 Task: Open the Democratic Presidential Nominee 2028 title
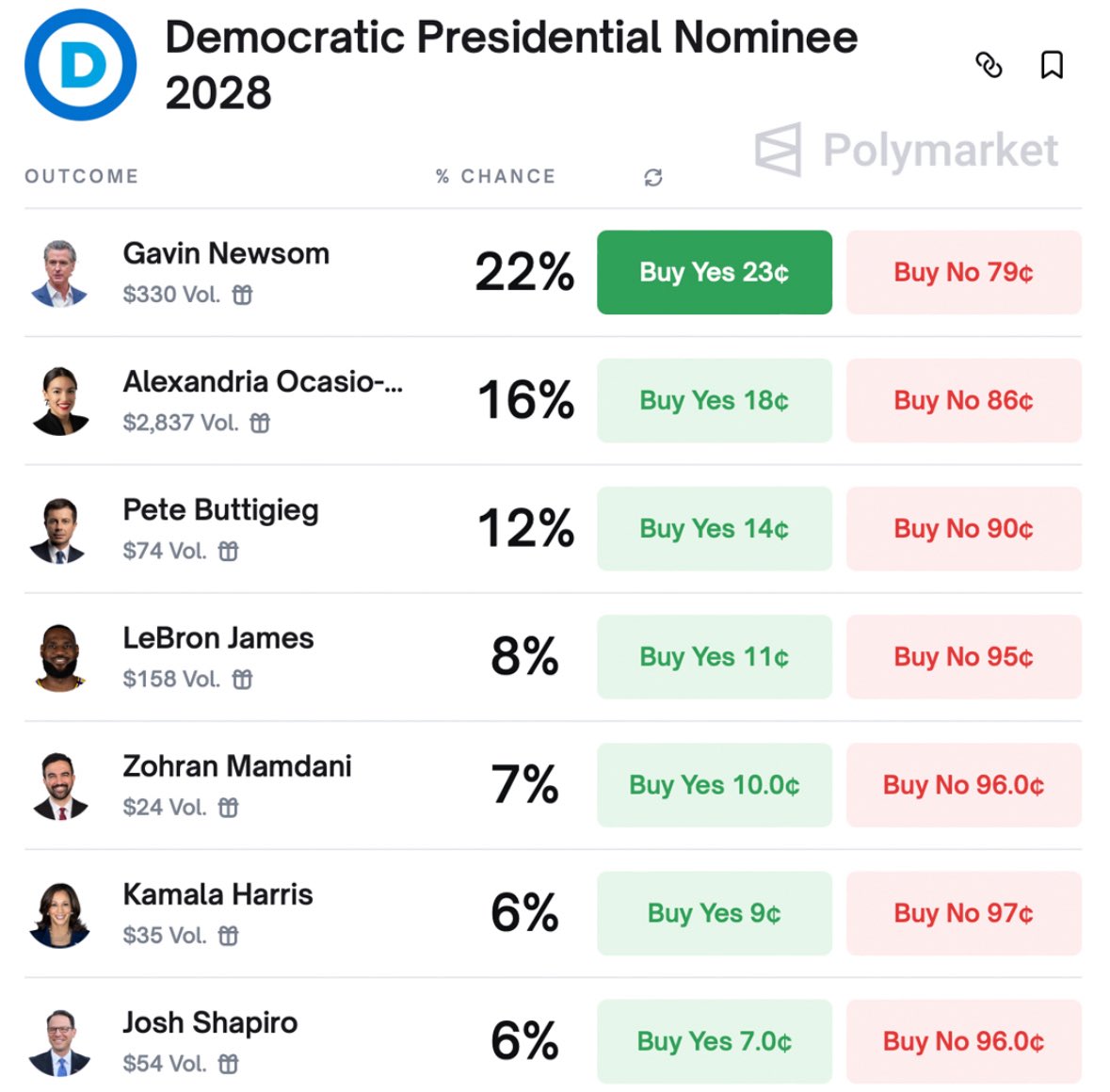(x=511, y=64)
